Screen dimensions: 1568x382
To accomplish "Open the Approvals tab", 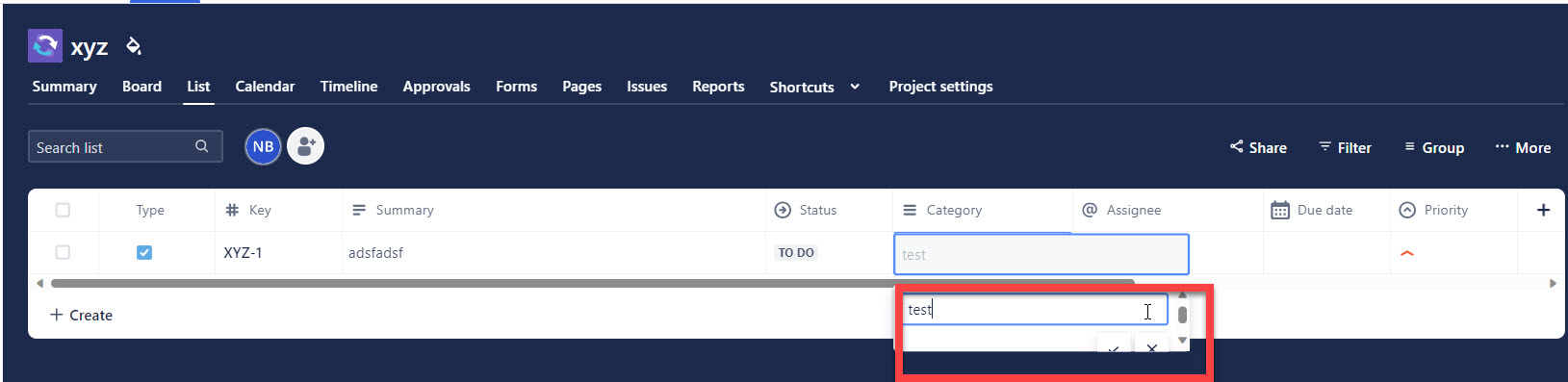I will (x=436, y=87).
